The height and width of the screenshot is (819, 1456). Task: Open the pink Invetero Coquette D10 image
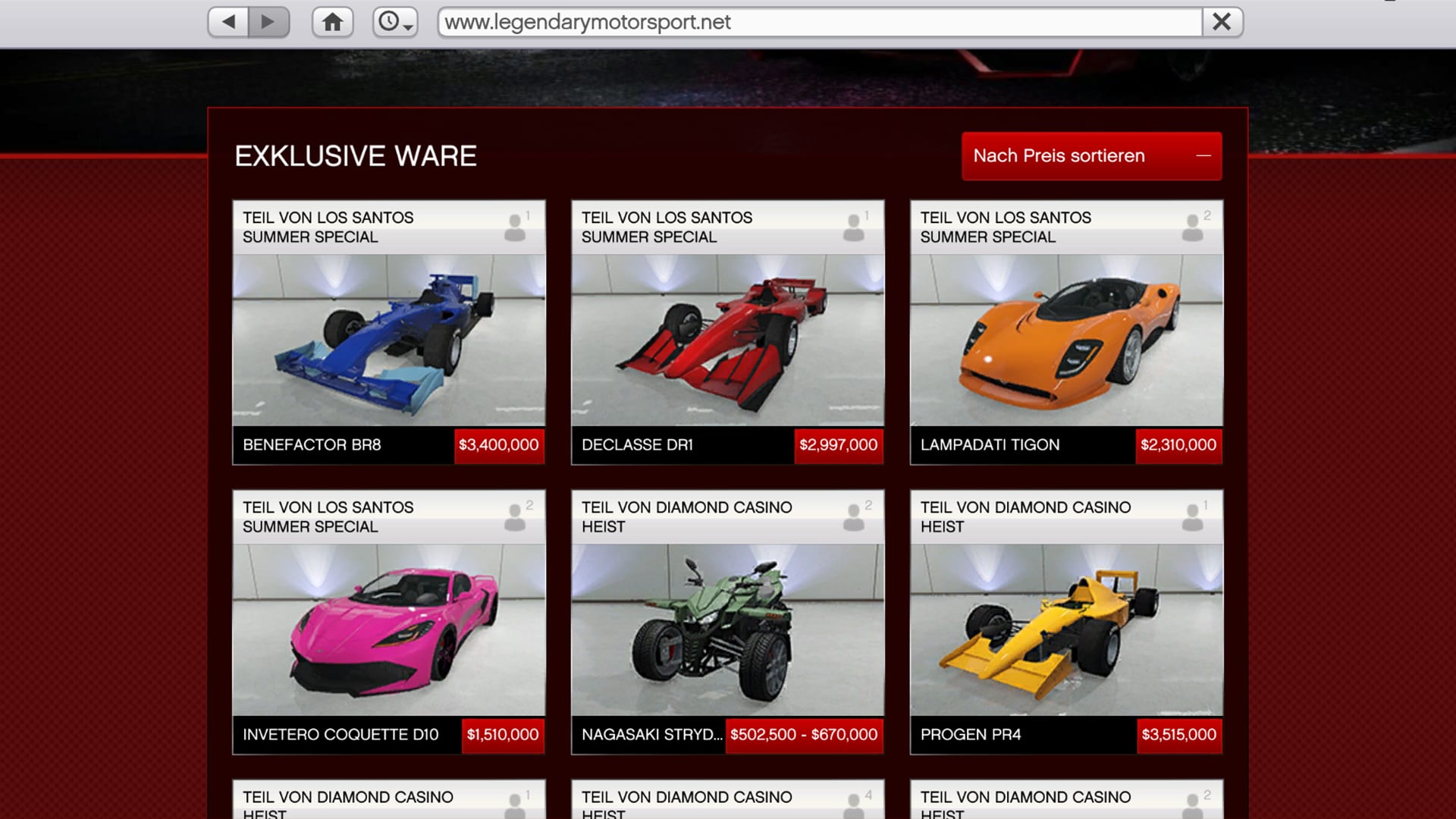coord(388,629)
